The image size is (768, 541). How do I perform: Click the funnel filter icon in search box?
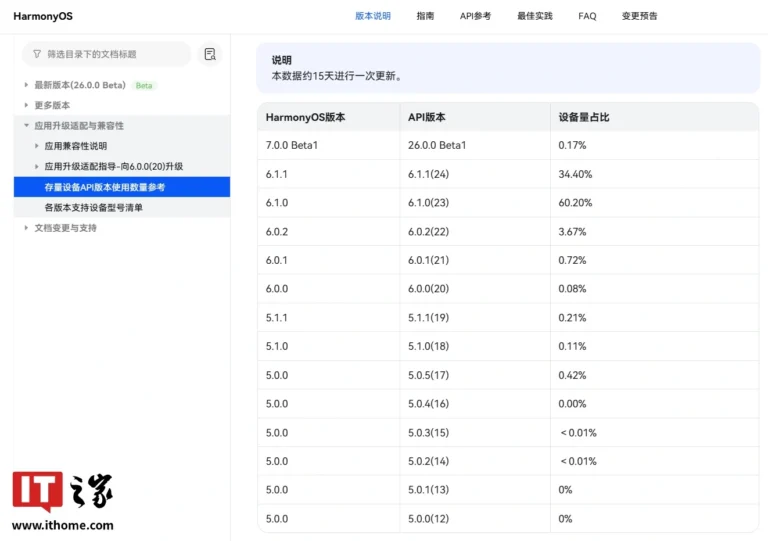point(37,54)
